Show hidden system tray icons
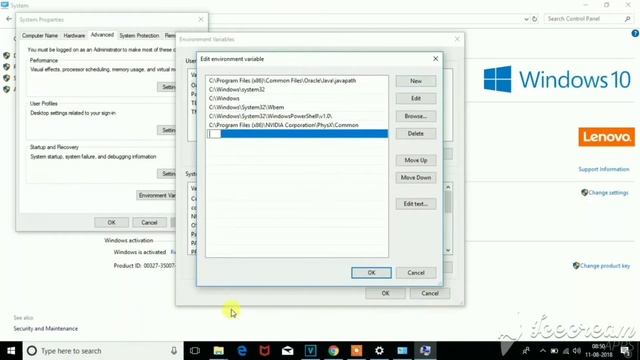This screenshot has height=360, width=640. tap(542, 351)
